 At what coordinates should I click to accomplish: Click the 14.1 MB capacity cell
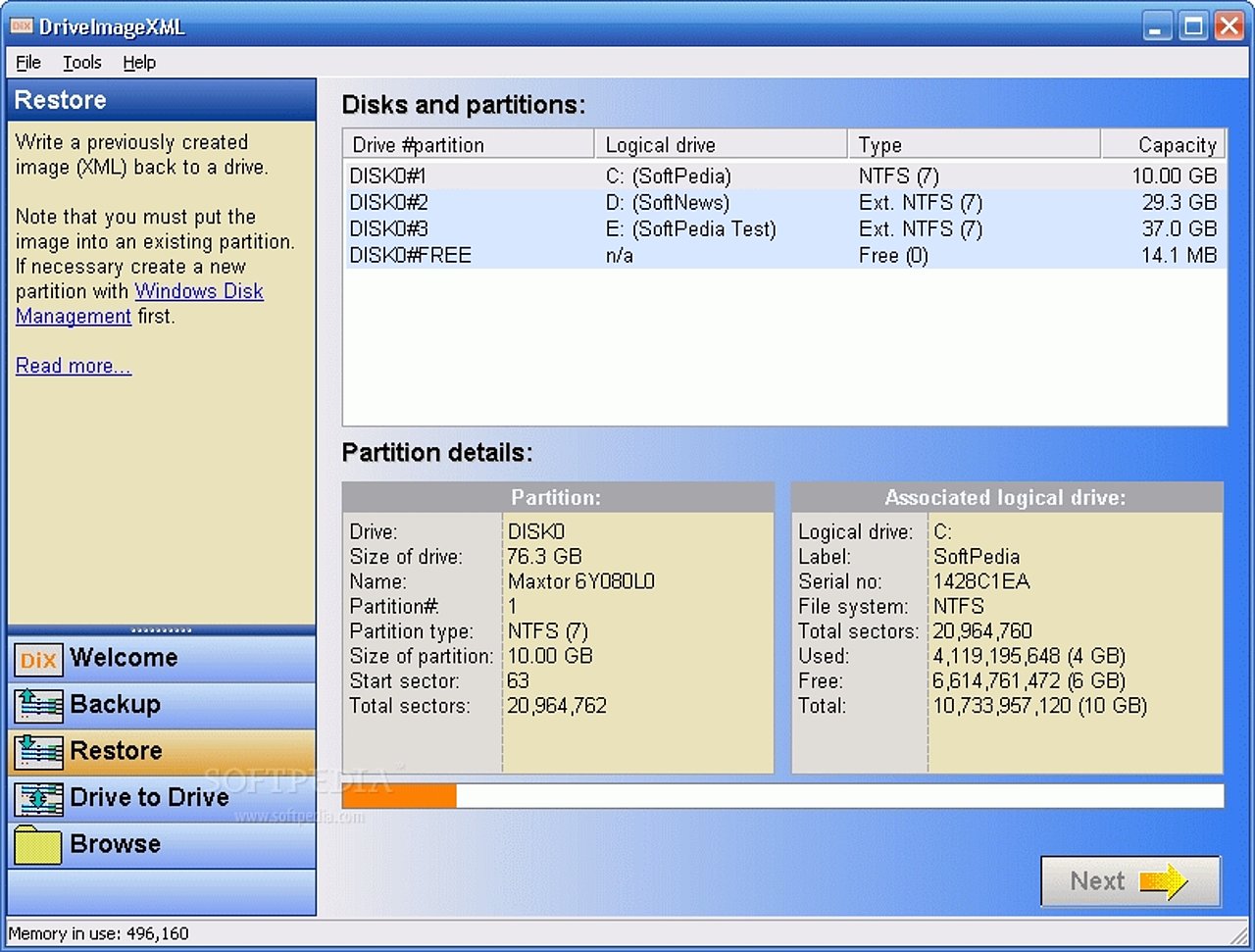click(x=1180, y=256)
